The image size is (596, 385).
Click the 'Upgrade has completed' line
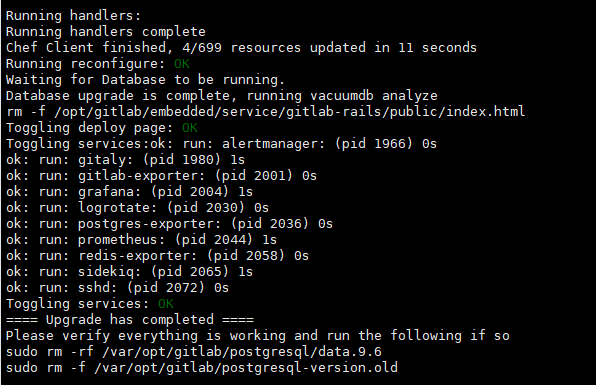[x=130, y=320]
